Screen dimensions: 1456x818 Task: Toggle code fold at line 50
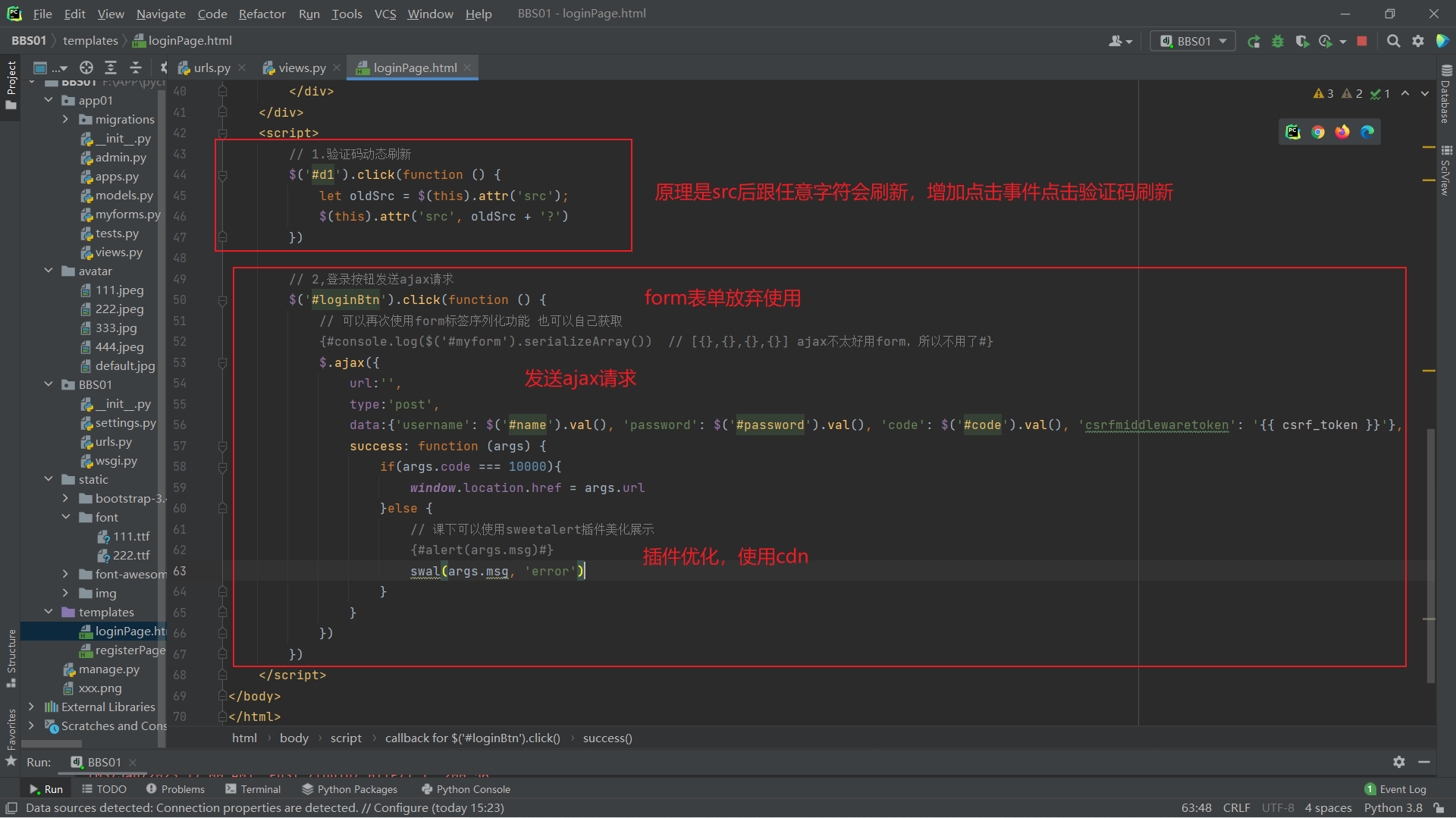(x=222, y=300)
